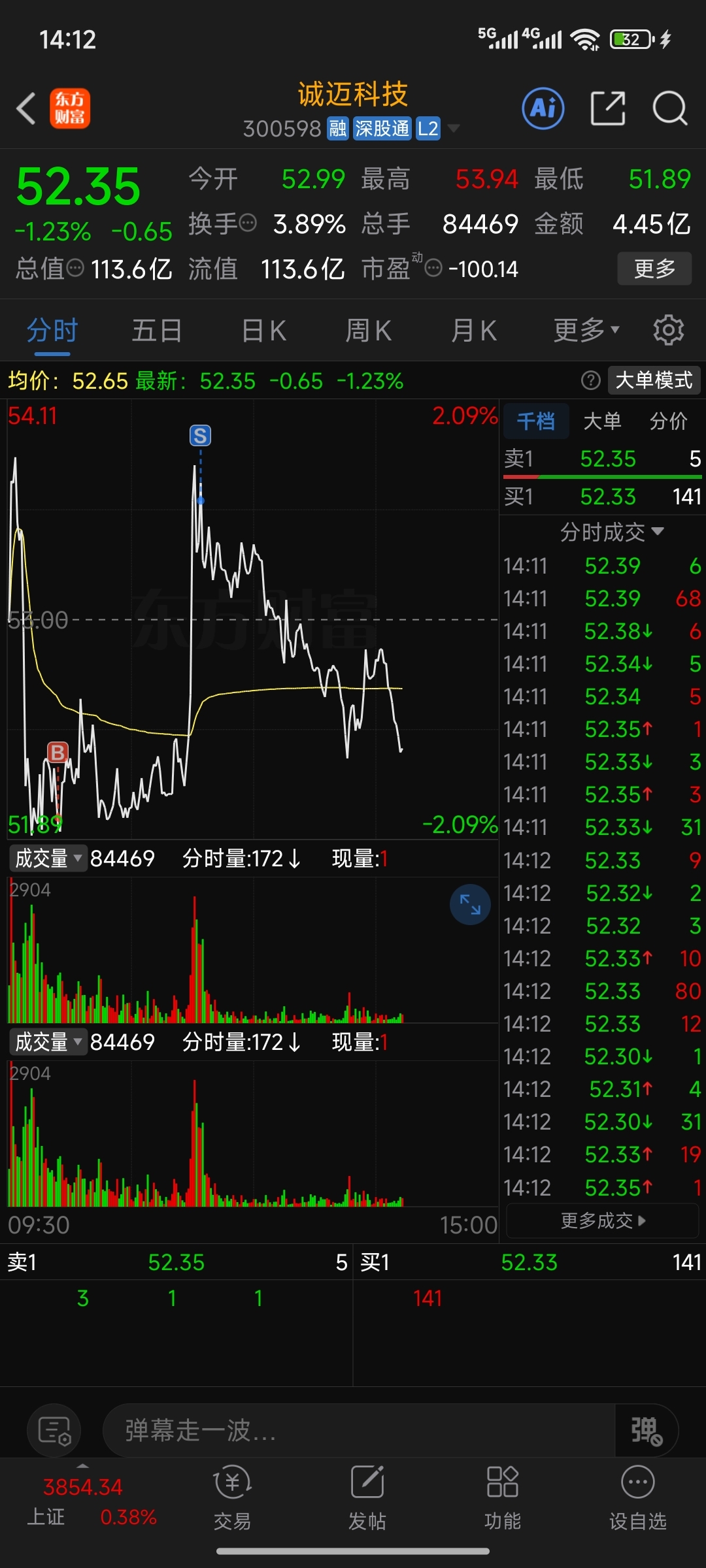Enable 大单模式
The height and width of the screenshot is (1568, 706).
654,380
